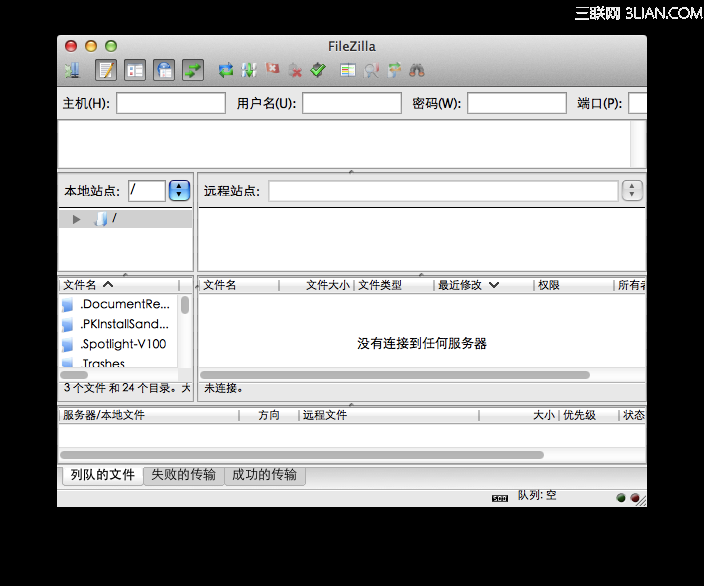Search remote files binoculars icon

point(417,70)
